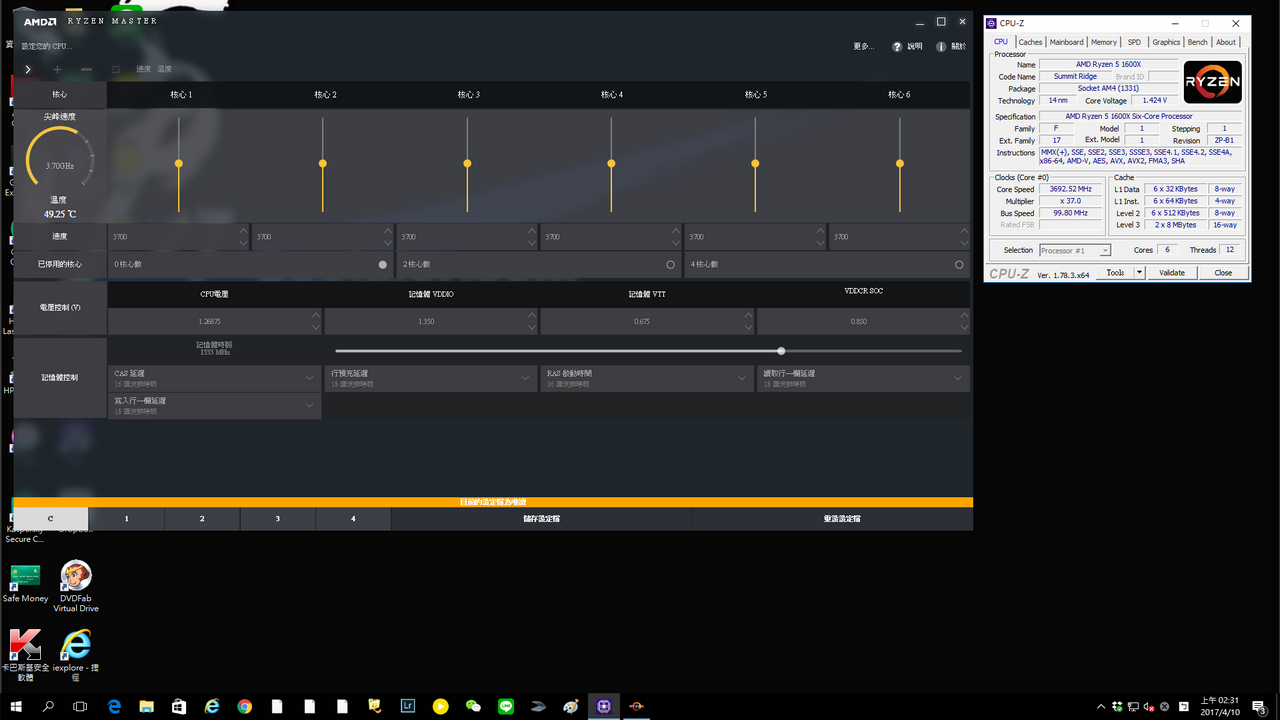This screenshot has width=1280, height=720.
Task: Open the Windows Start menu
Action: click(x=16, y=706)
